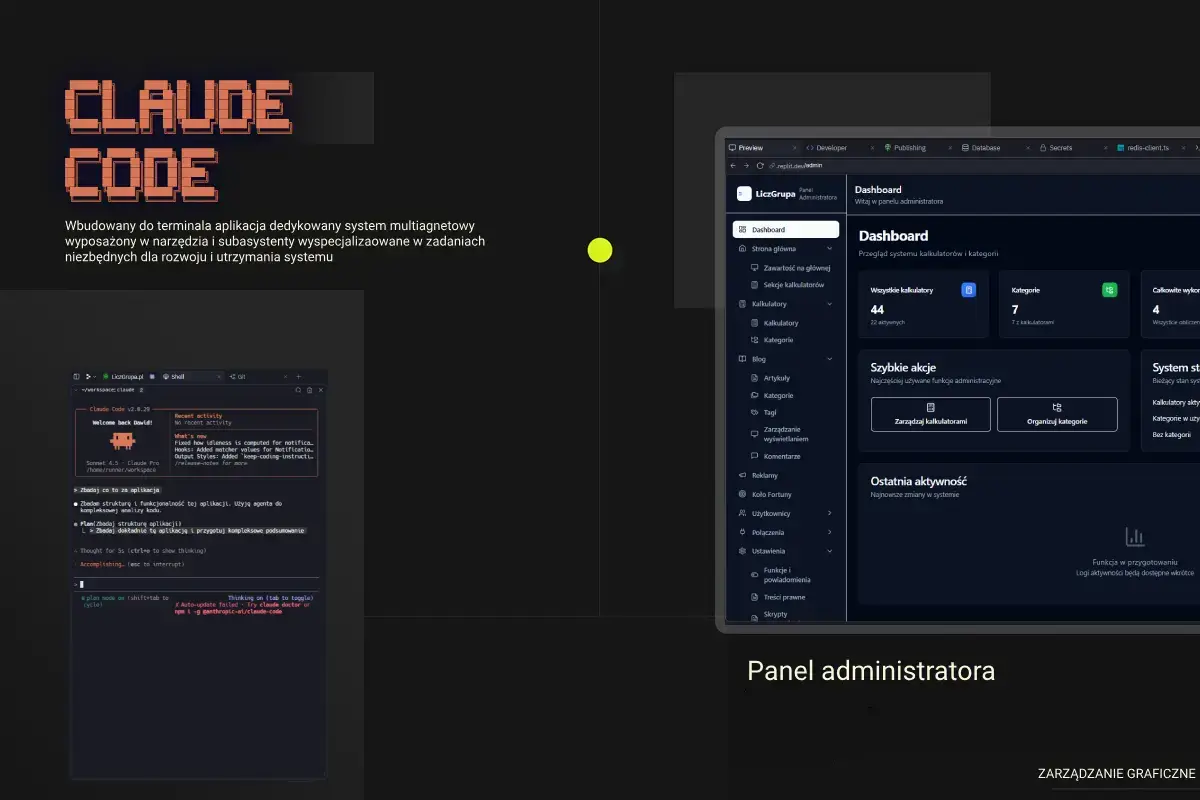1200x800 pixels.
Task: Click the blue calculator icon on Wszystkie kalkulatory card
Action: coord(968,290)
